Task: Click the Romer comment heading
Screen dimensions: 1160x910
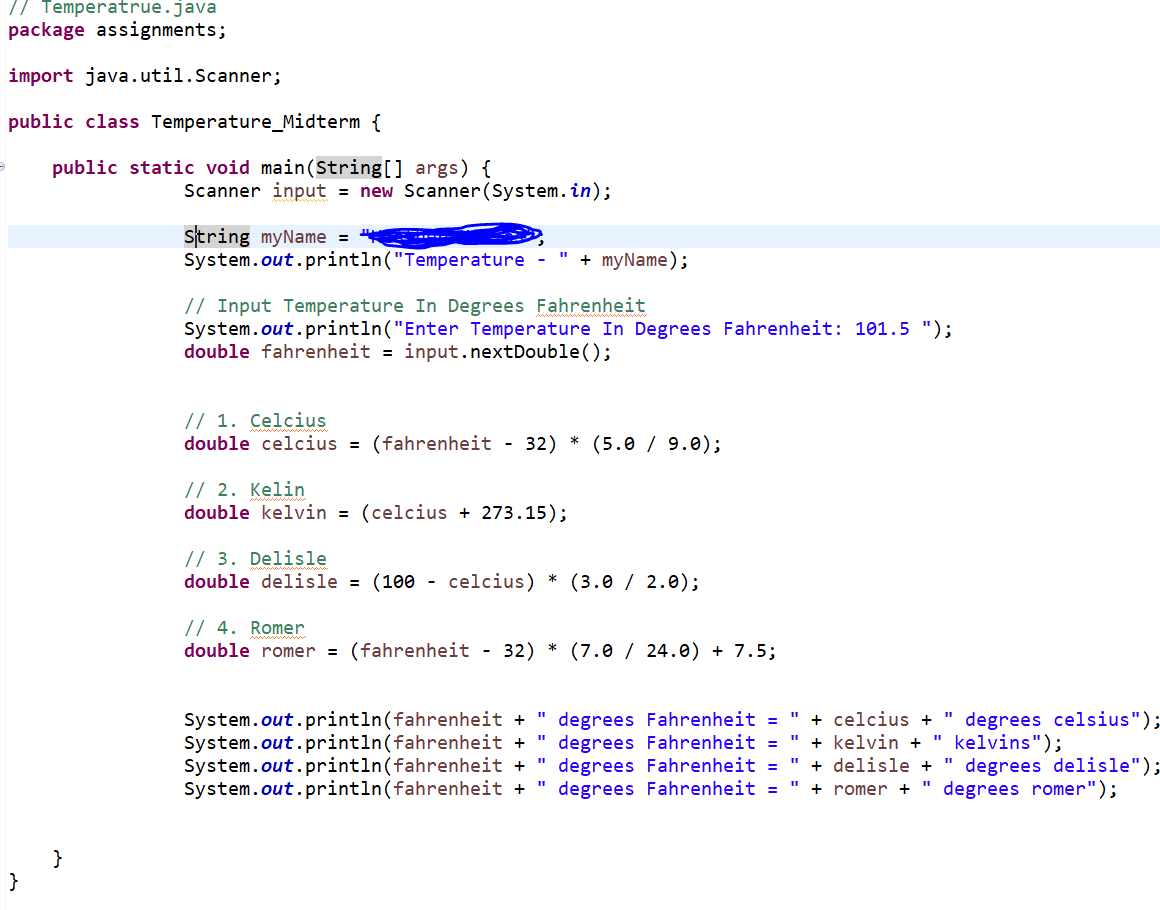Action: point(277,627)
